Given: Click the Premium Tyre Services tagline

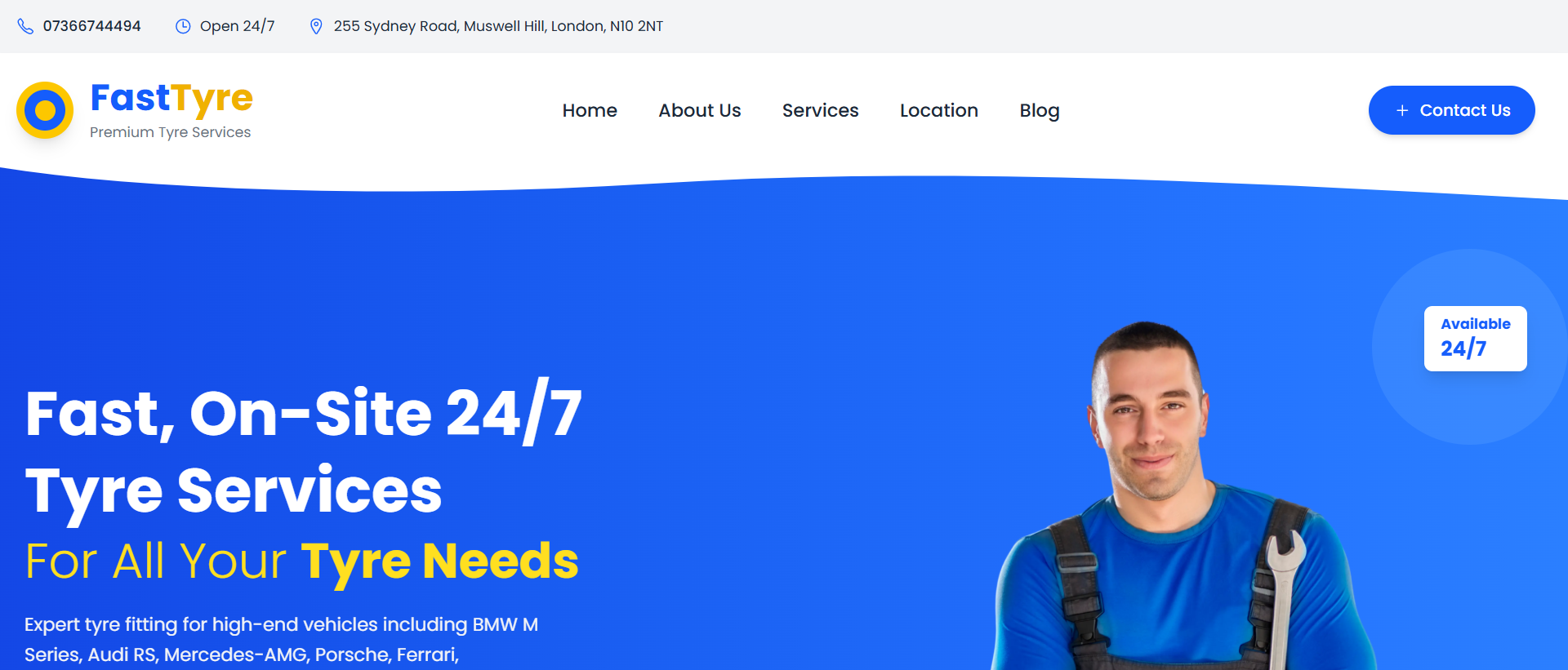Looking at the screenshot, I should pyautogui.click(x=170, y=132).
